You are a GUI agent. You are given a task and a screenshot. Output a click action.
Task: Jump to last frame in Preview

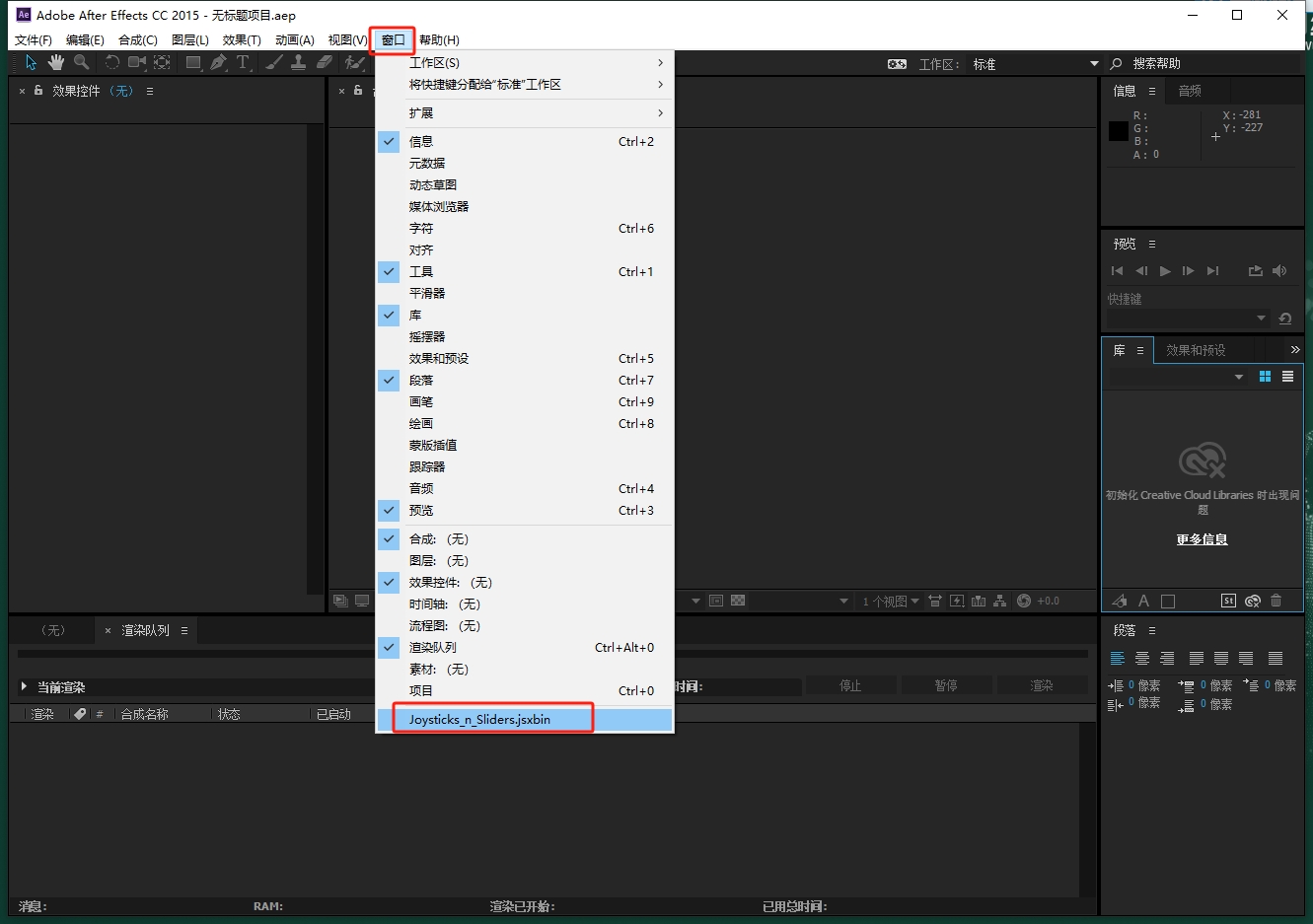(1212, 271)
